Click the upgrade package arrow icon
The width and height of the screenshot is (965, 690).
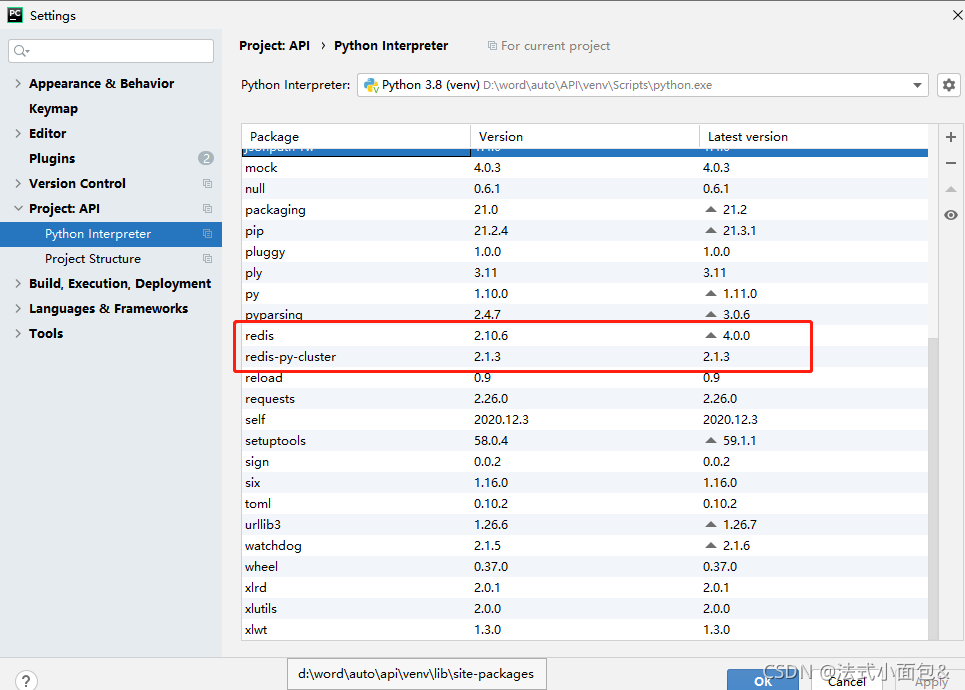pos(951,189)
